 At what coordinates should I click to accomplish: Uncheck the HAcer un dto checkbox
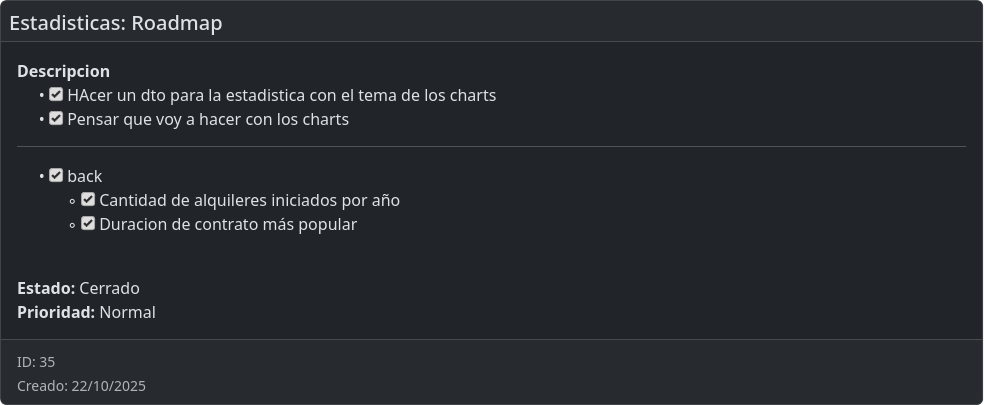(x=56, y=95)
